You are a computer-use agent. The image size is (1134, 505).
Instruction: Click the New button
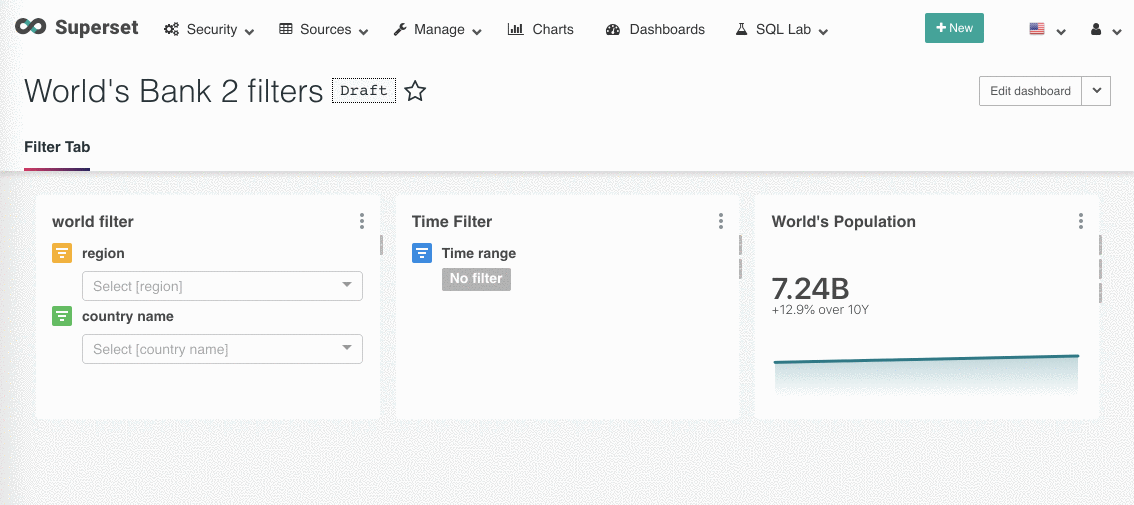pyautogui.click(x=954, y=28)
